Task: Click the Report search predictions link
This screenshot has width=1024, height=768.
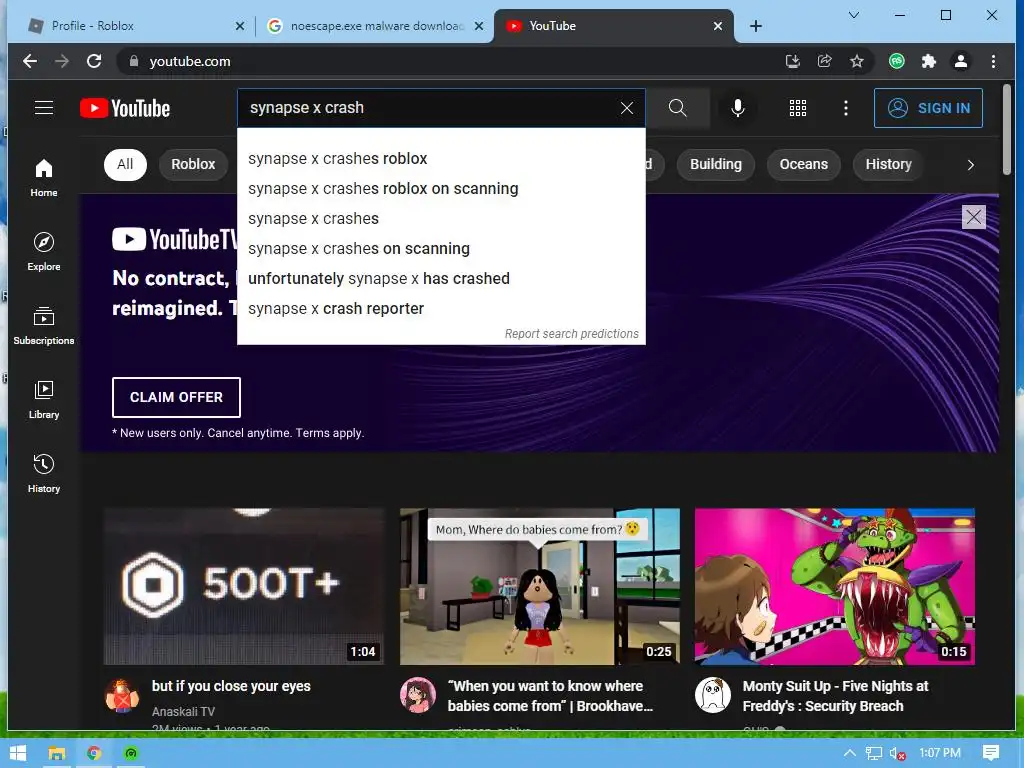Action: click(571, 334)
